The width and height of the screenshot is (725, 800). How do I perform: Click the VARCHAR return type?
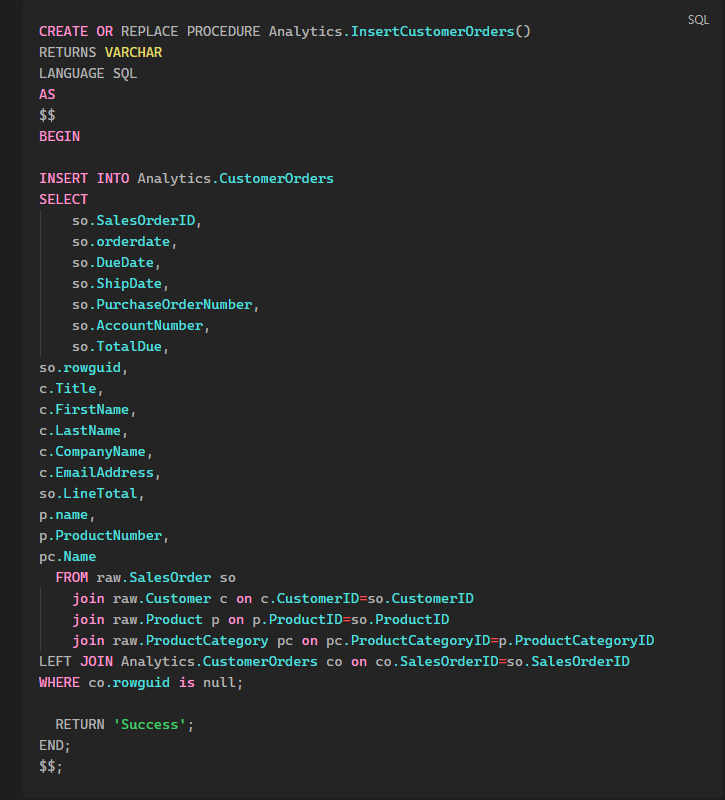133,53
